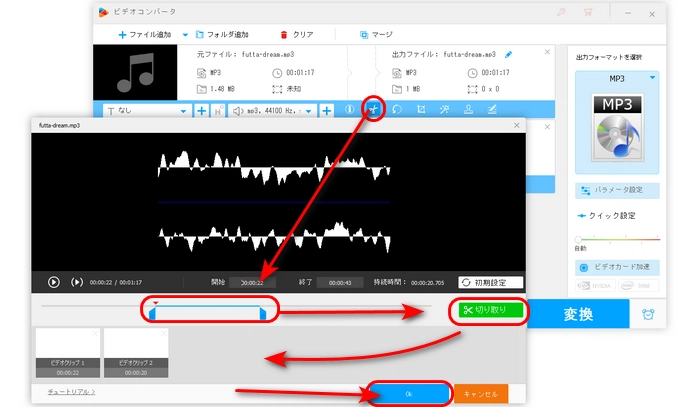Image resolution: width=700 pixels, height=407 pixels.
Task: Click the subtitle edit icon in toolbar
Action: 492,109
